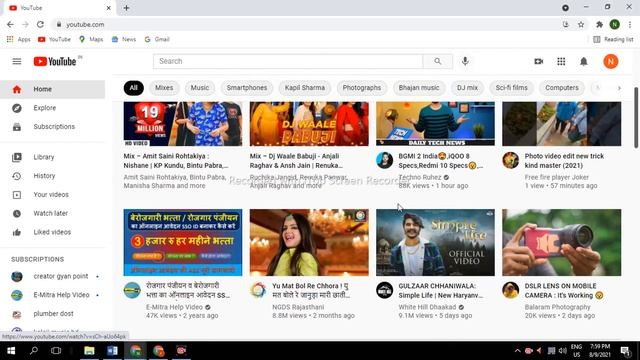Click the YouTube search field

[x=288, y=61]
